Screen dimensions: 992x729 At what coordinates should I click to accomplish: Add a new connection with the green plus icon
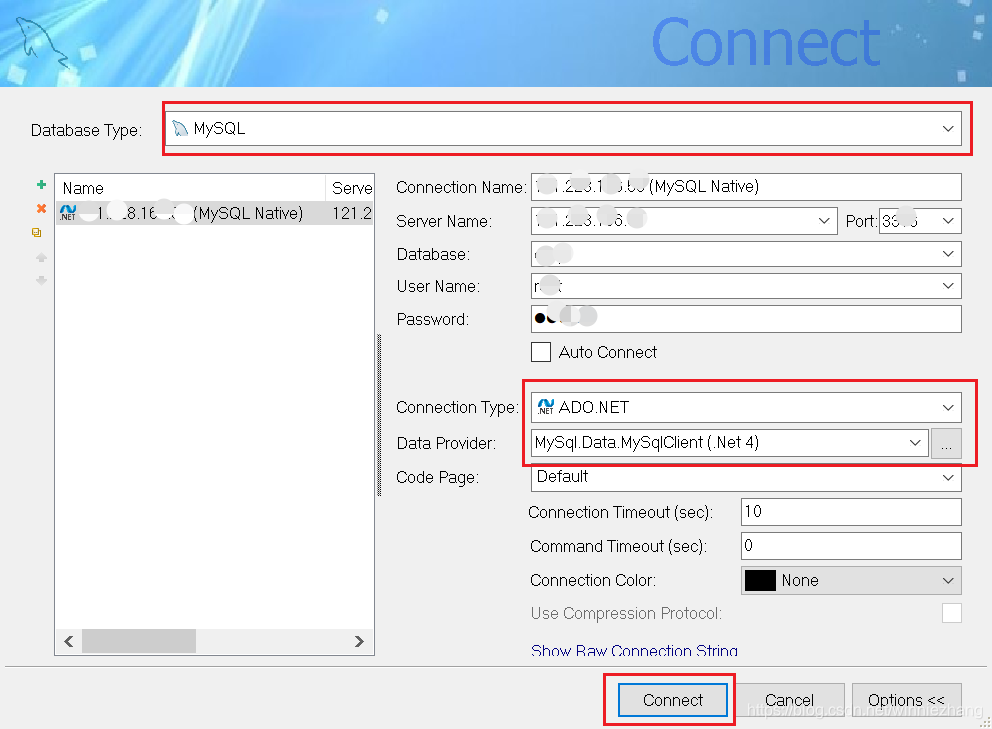click(41, 185)
